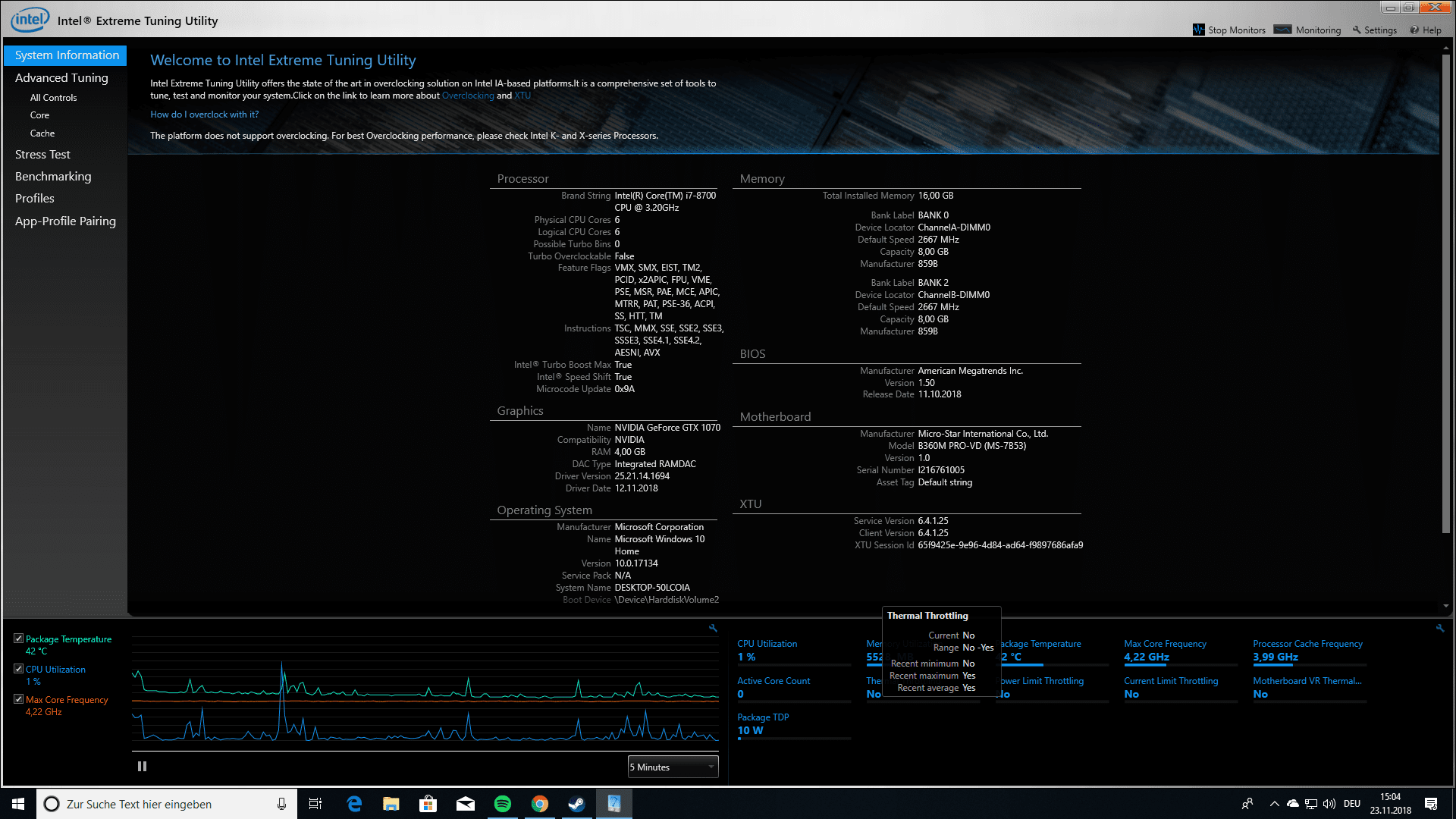Click the Settings wrench icon

1356,30
